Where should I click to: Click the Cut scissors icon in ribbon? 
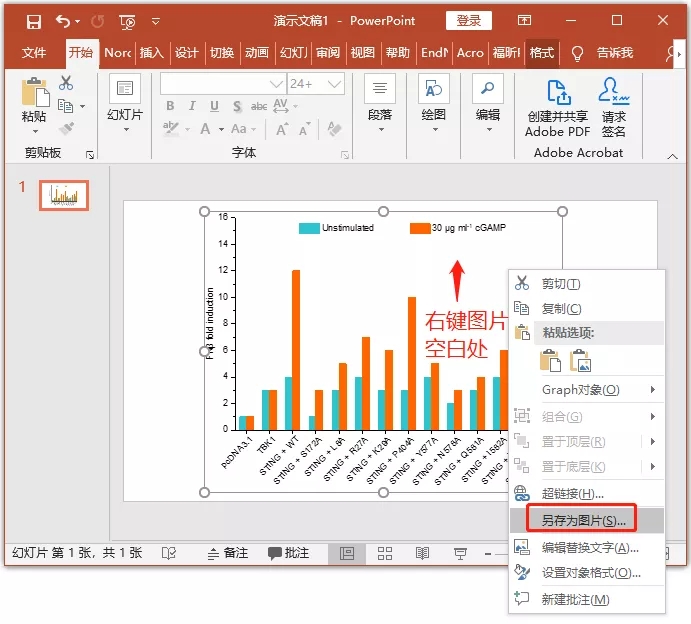(66, 83)
